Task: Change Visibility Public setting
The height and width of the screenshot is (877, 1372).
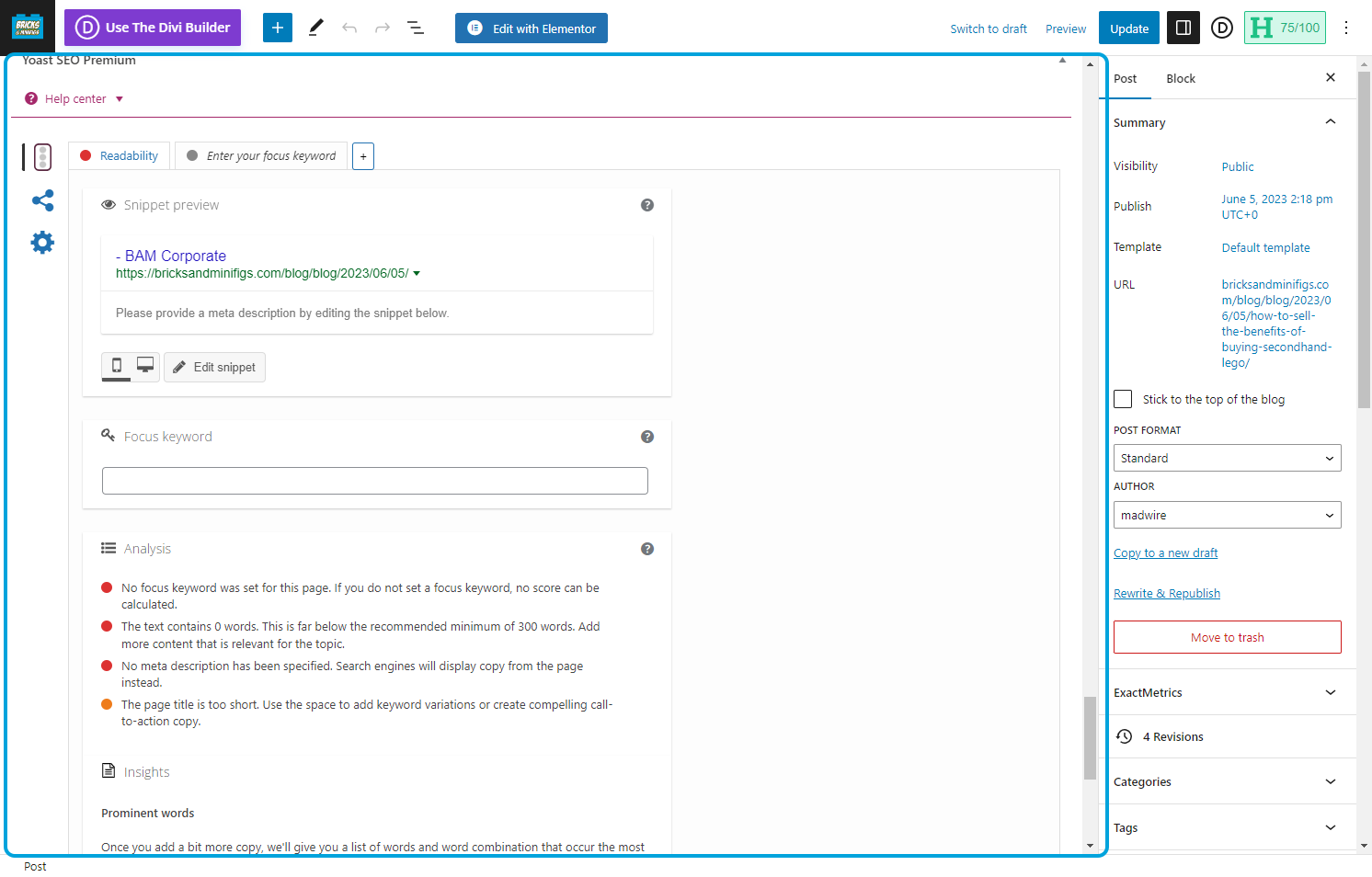Action: (1238, 166)
